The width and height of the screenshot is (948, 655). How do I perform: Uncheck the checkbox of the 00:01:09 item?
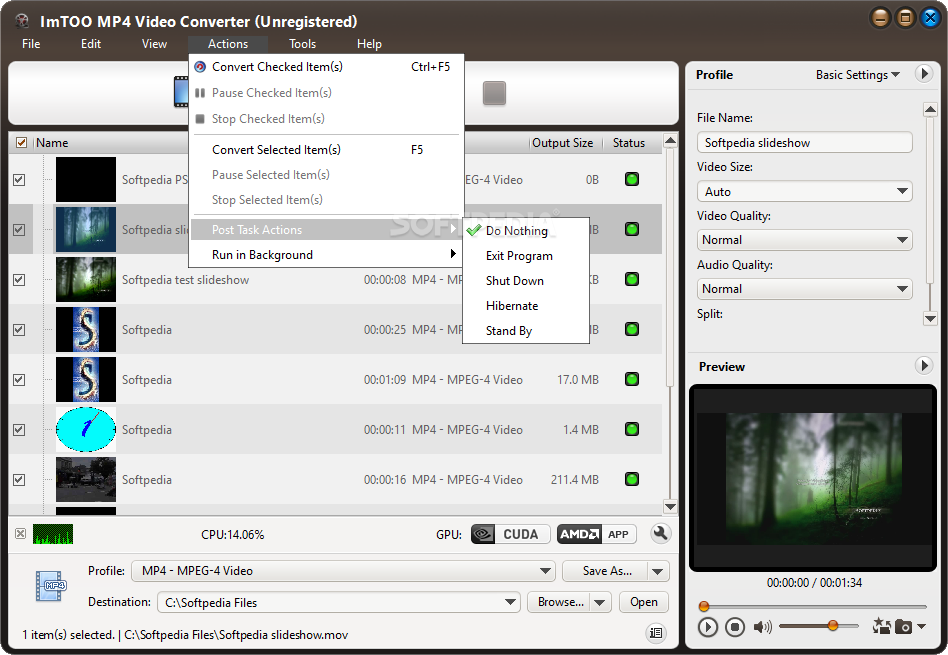tap(19, 380)
